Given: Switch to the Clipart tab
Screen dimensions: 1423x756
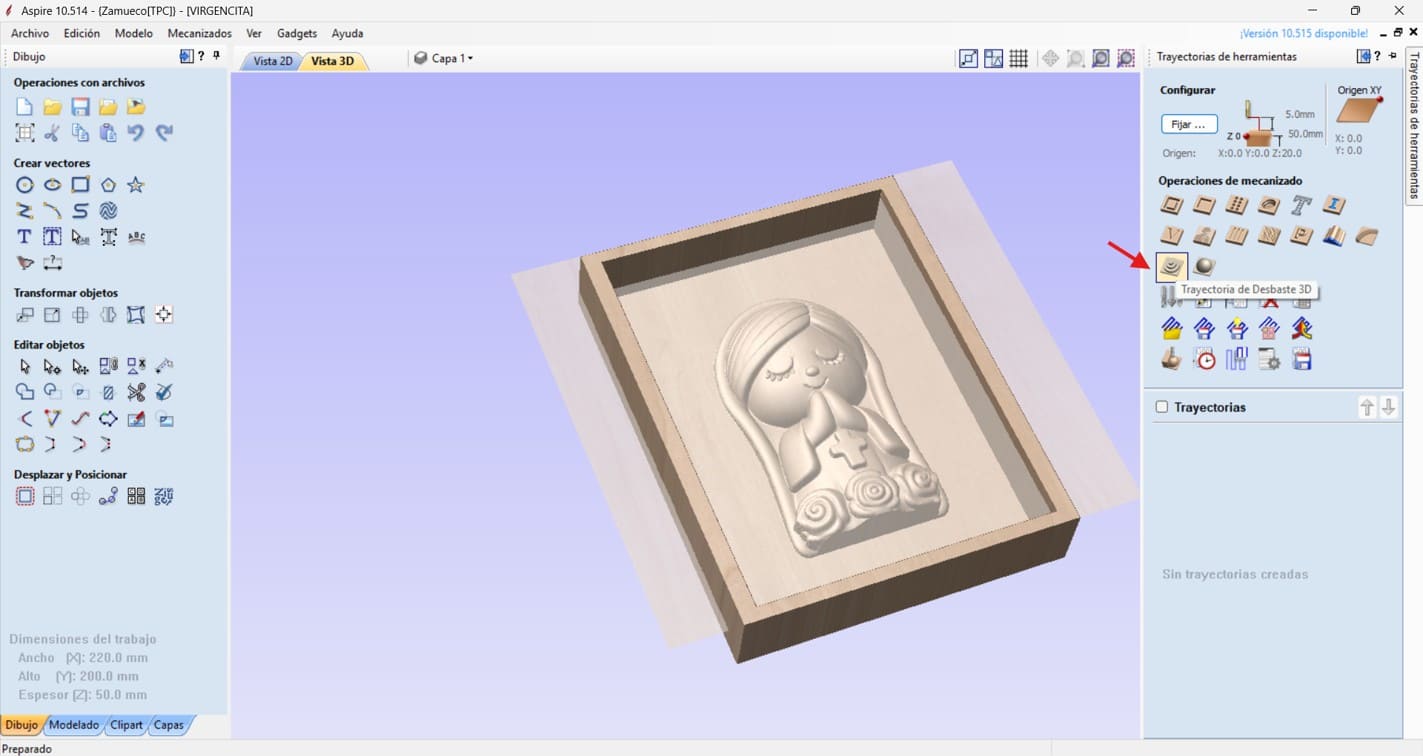Looking at the screenshot, I should pyautogui.click(x=127, y=725).
